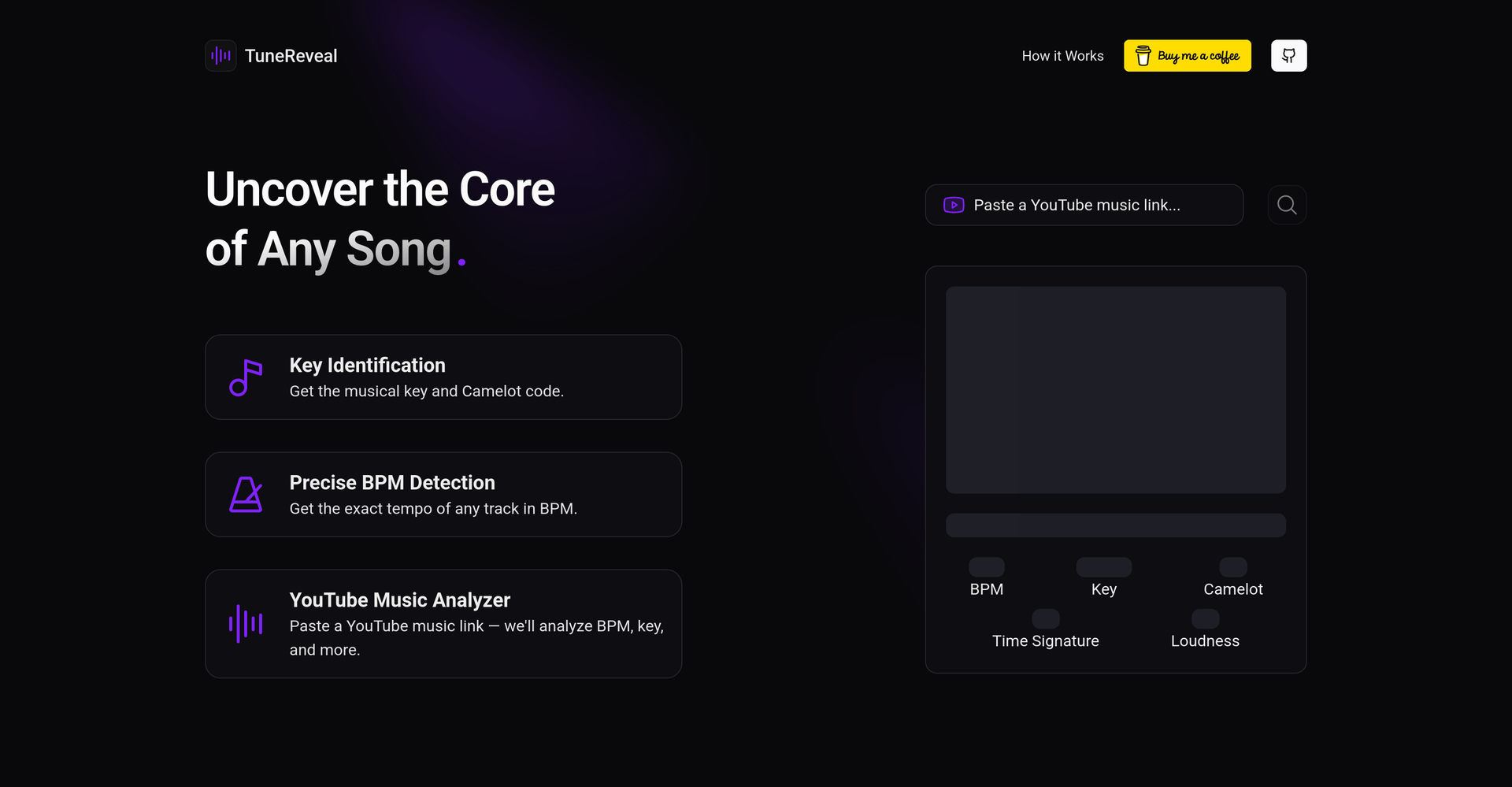This screenshot has width=1512, height=787.
Task: Select the Key Identification feature card
Action: [x=443, y=377]
